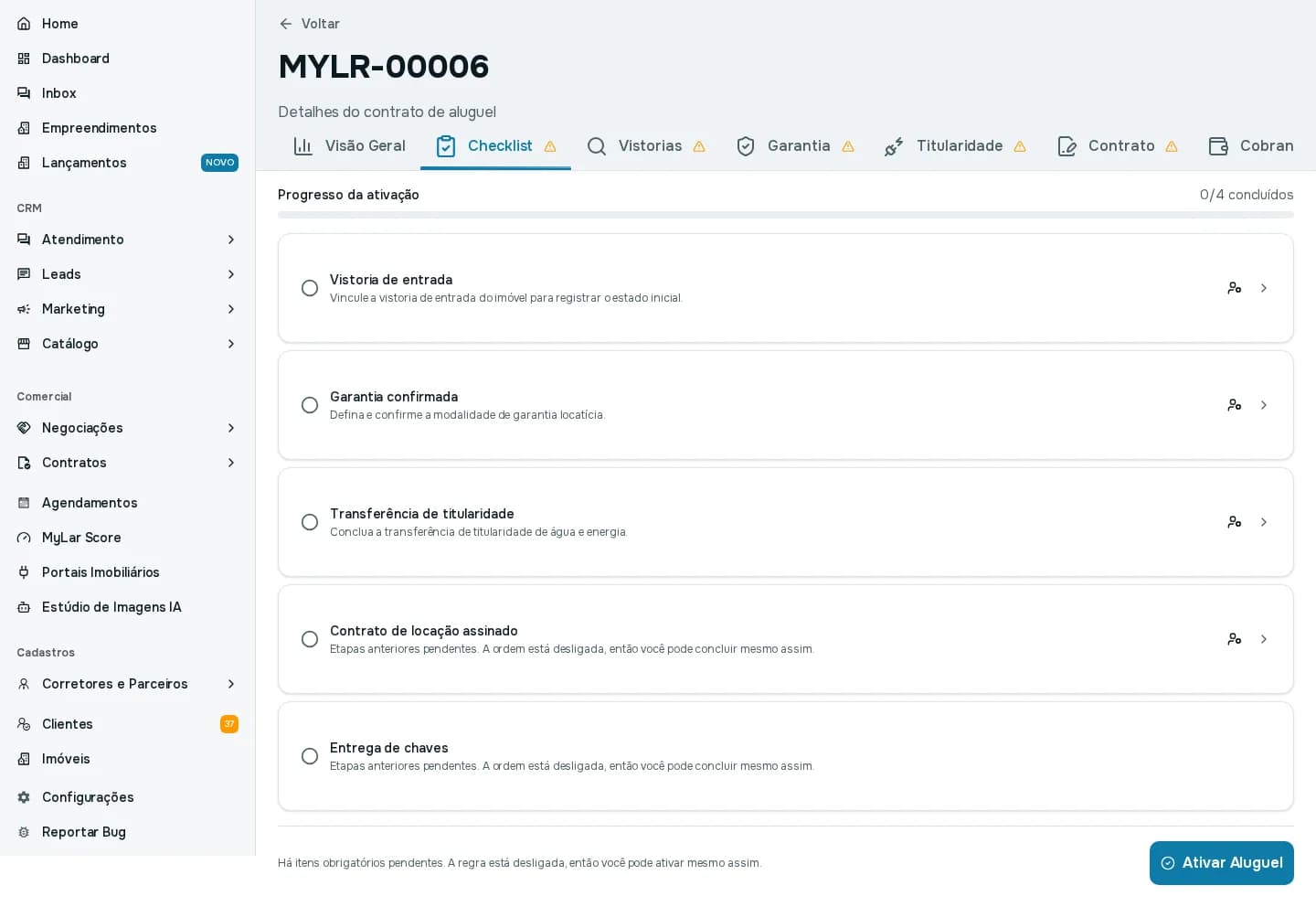1316x907 pixels.
Task: Click the Agendamentos calendar icon
Action: [24, 503]
